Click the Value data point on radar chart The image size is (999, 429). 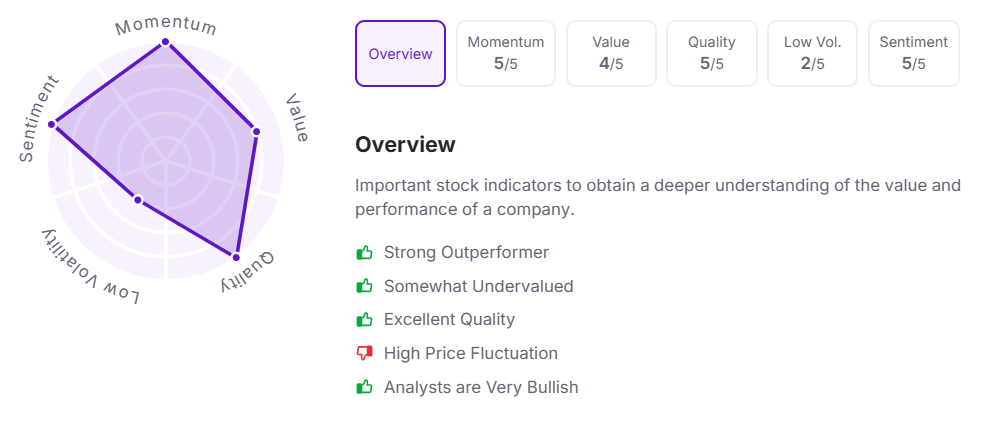point(256,131)
